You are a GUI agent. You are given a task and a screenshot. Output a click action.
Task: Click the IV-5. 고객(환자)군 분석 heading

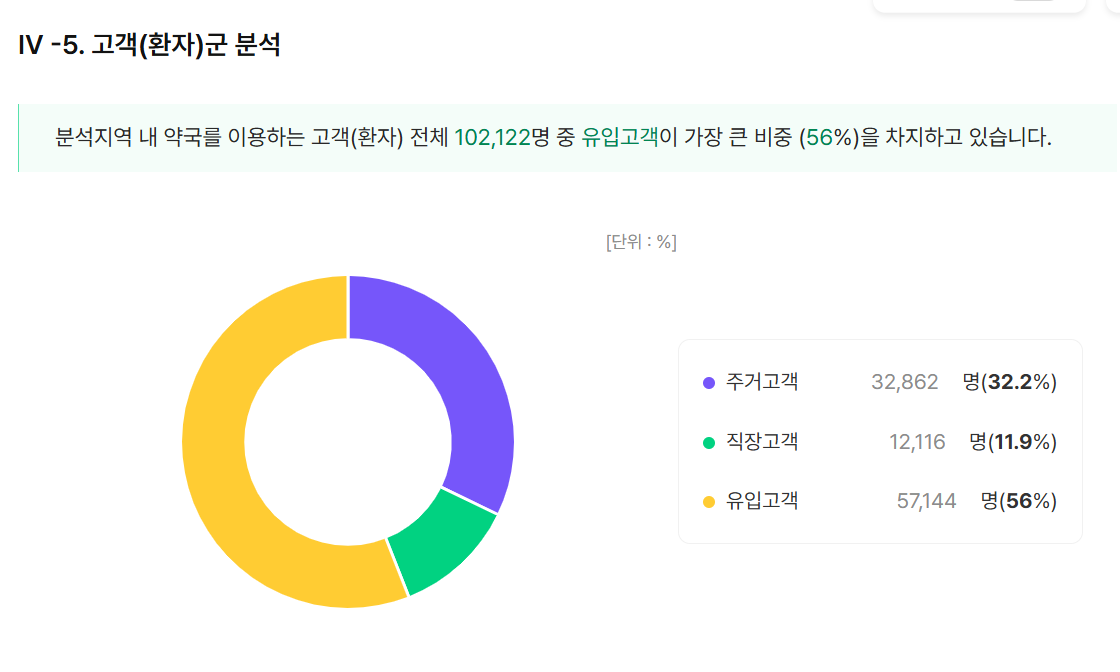pos(149,45)
